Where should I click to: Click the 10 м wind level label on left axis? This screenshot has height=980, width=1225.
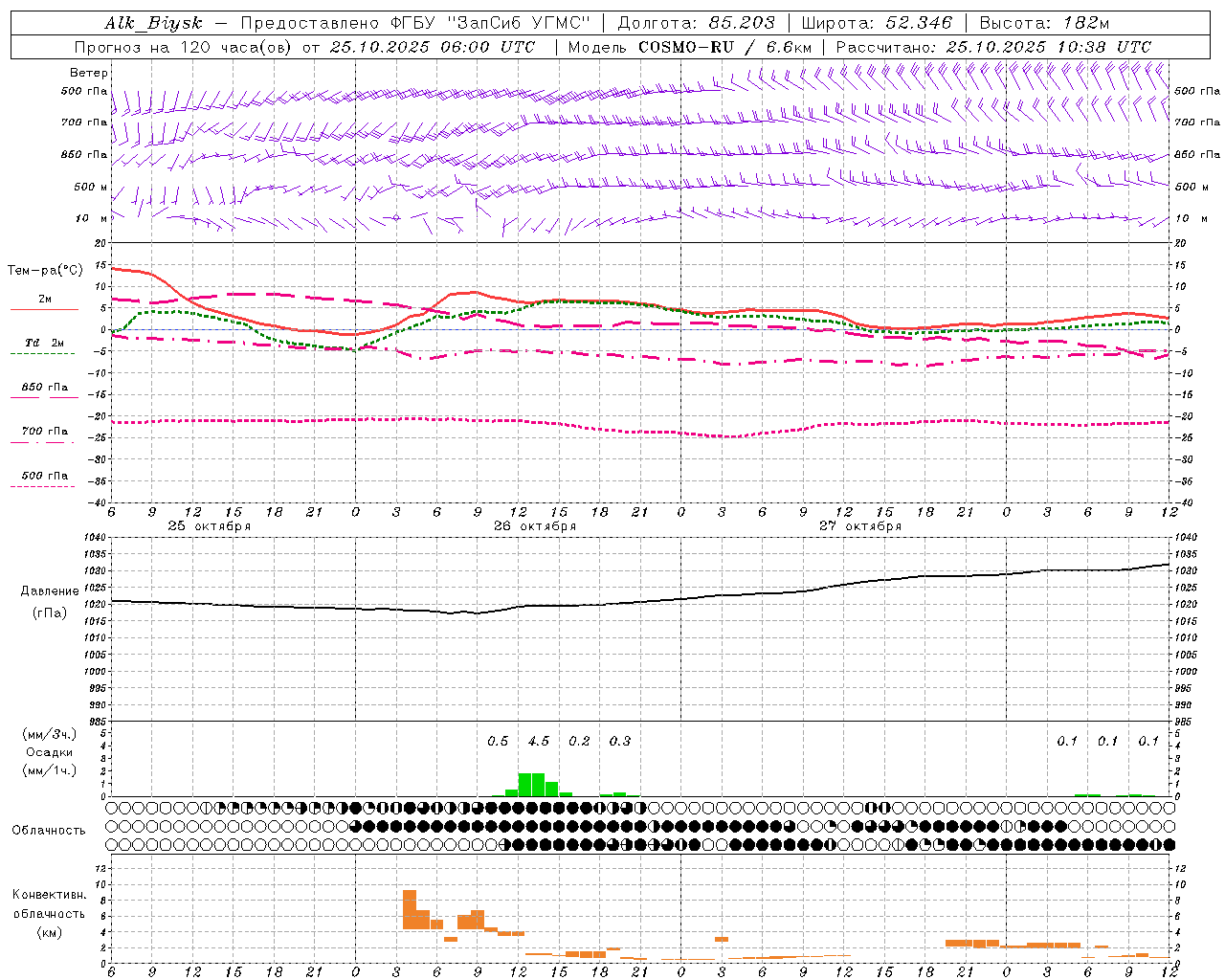pos(92,218)
